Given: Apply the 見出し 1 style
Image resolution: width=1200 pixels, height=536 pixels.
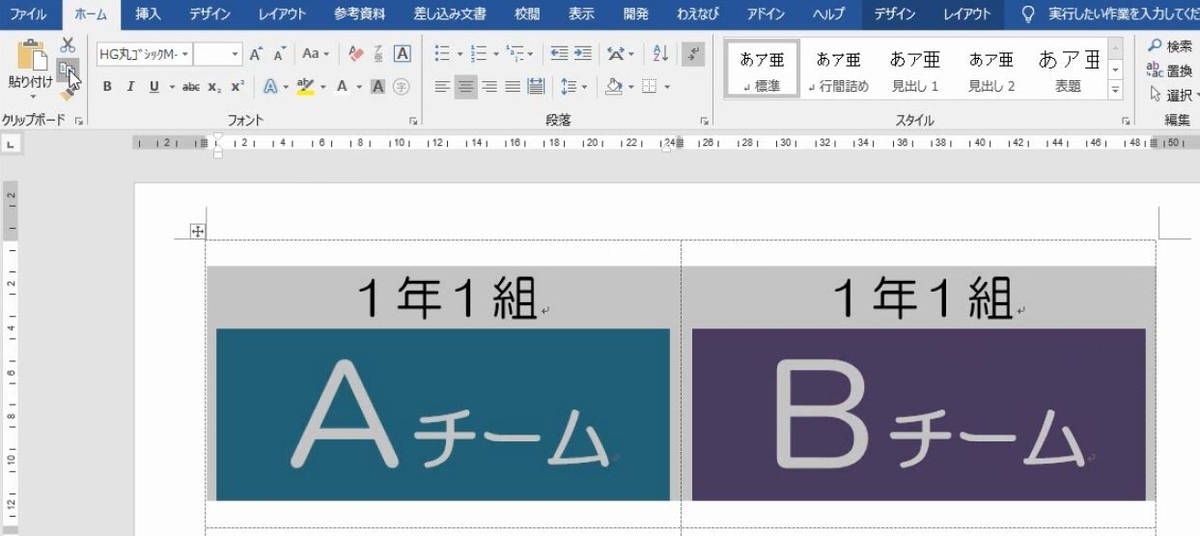Looking at the screenshot, I should [915, 69].
